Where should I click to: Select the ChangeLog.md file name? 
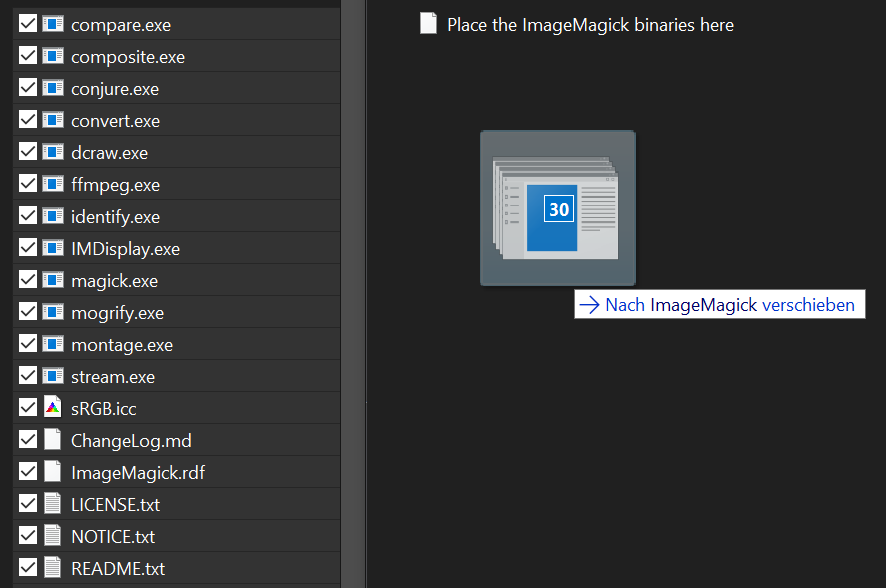tap(131, 441)
